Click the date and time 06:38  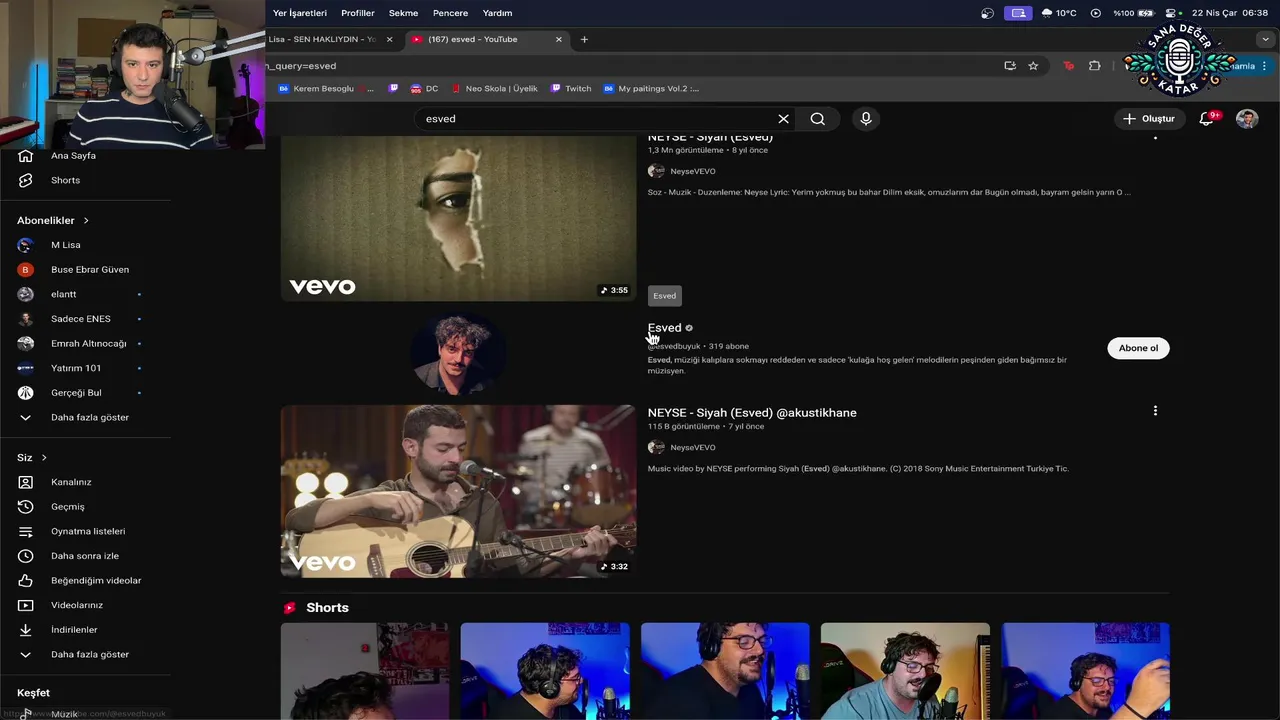[x=1230, y=13]
